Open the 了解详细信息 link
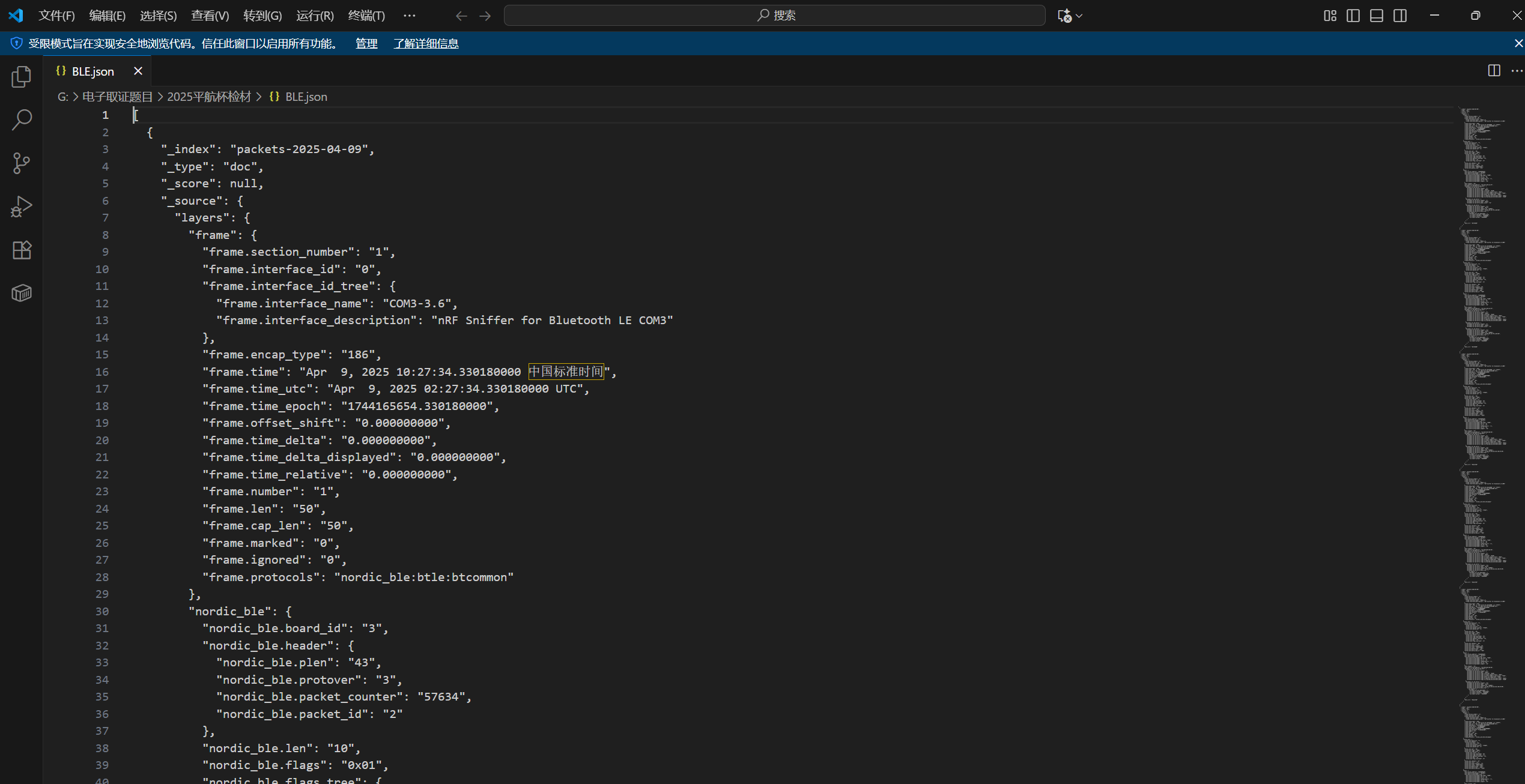 click(426, 43)
